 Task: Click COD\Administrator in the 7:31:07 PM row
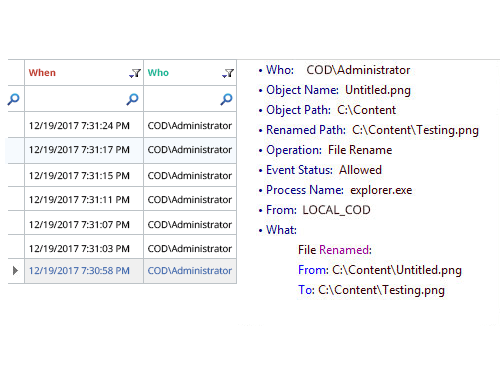[x=190, y=225]
